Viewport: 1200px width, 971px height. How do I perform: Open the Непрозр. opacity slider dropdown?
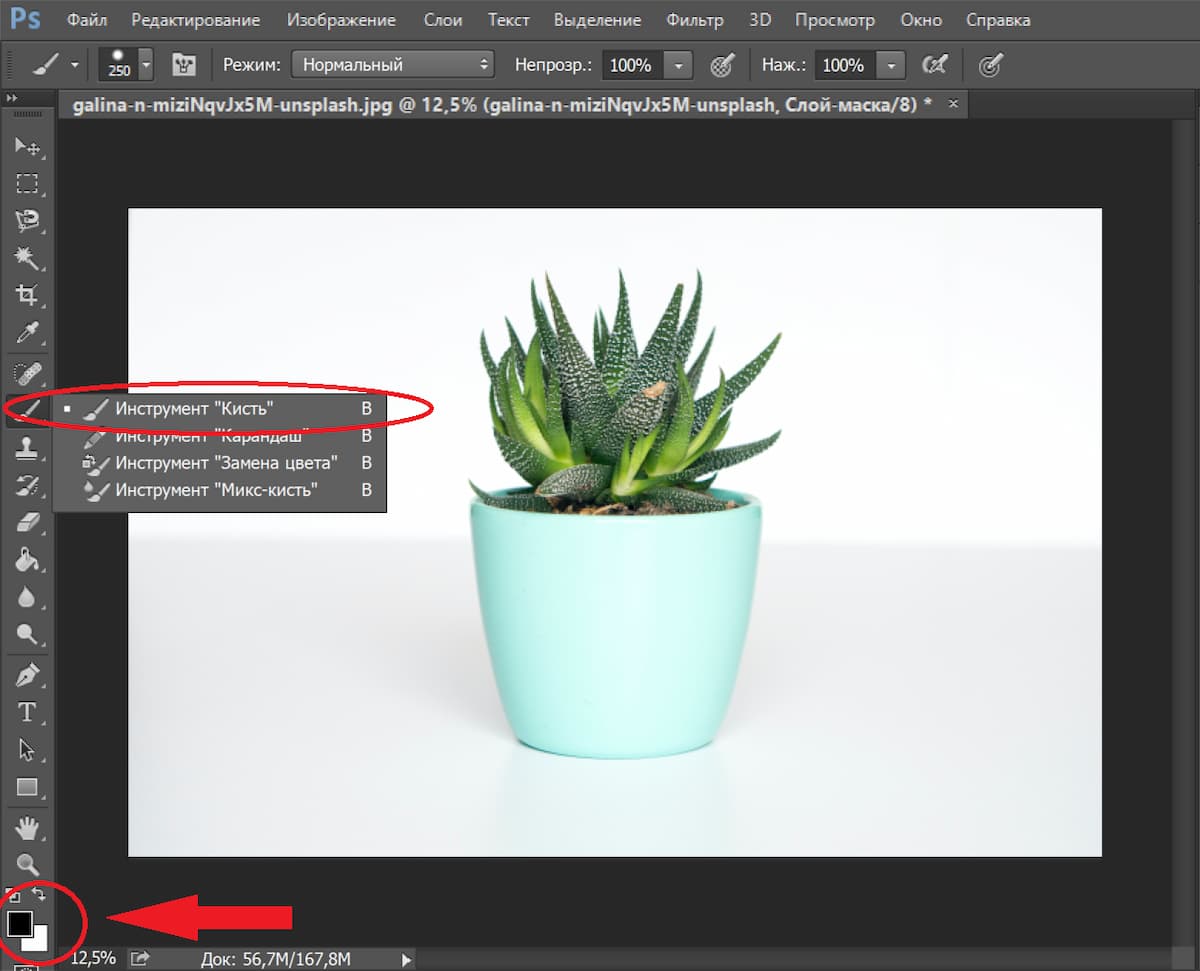tap(678, 65)
